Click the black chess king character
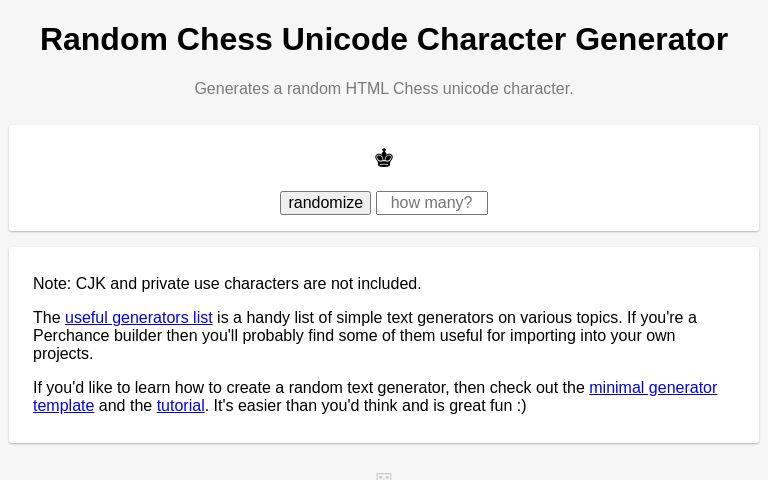 [384, 158]
